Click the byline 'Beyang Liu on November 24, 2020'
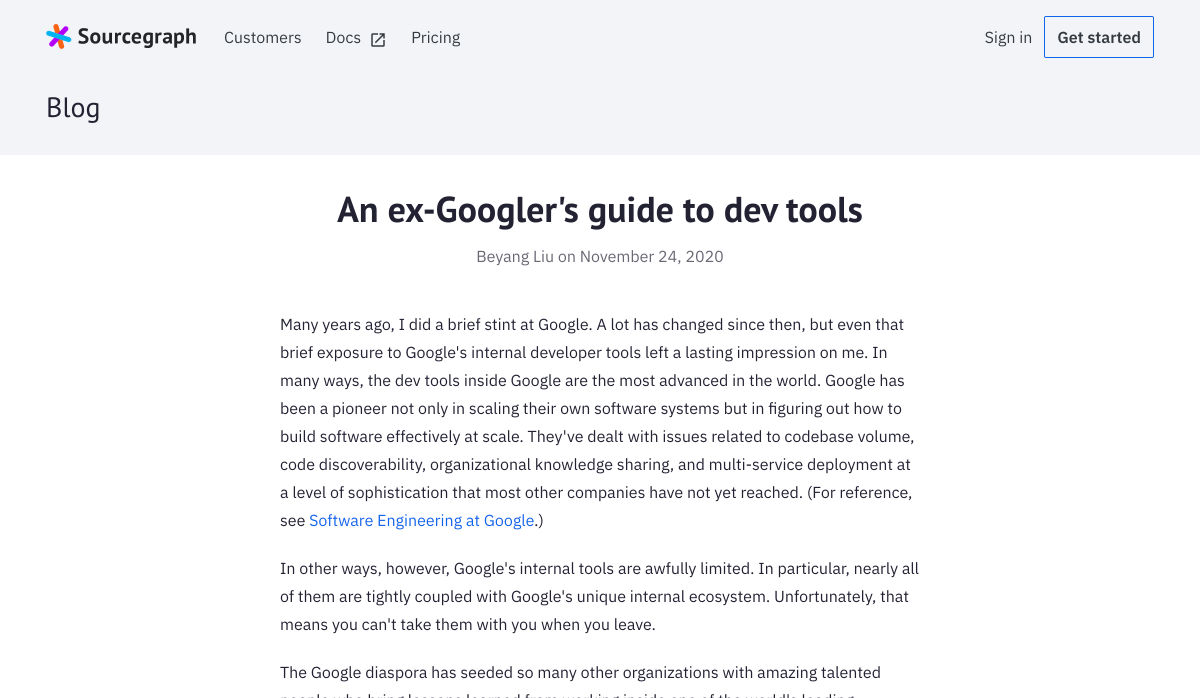This screenshot has height=698, width=1200. pyautogui.click(x=600, y=256)
